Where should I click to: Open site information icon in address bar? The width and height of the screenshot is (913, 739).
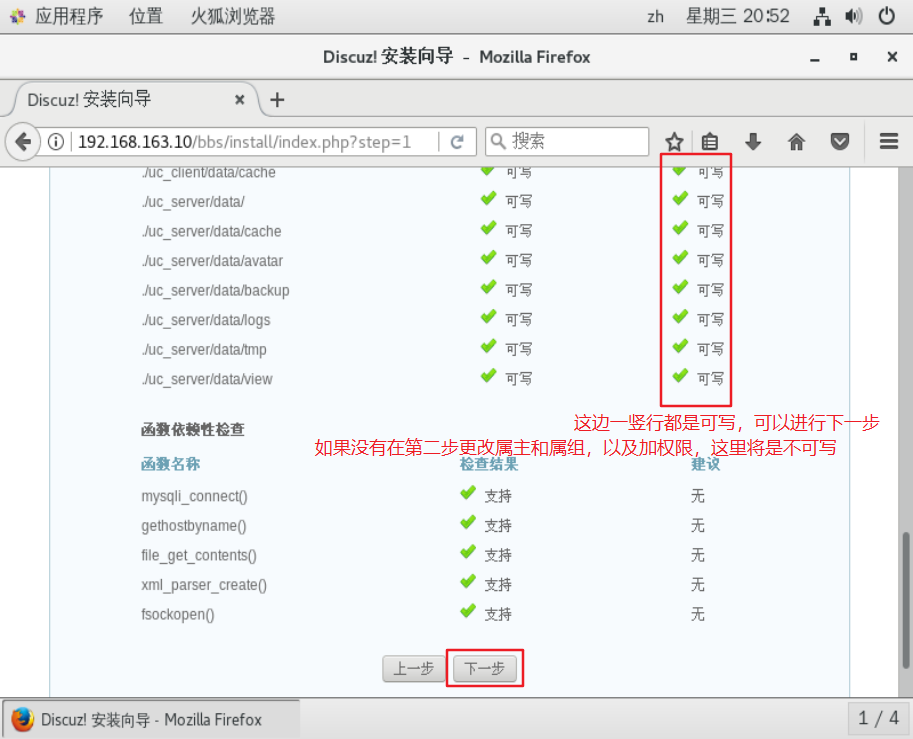(x=56, y=142)
